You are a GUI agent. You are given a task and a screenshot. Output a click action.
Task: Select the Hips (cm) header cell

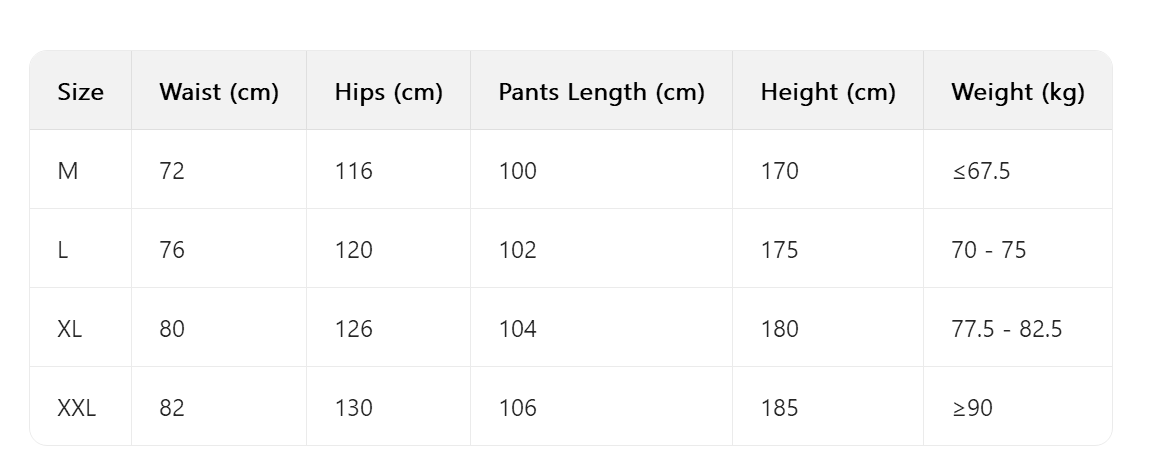point(388,92)
